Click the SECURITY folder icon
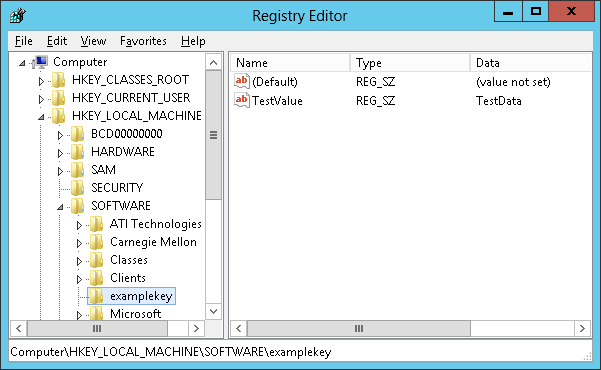The image size is (601, 370). 77,188
